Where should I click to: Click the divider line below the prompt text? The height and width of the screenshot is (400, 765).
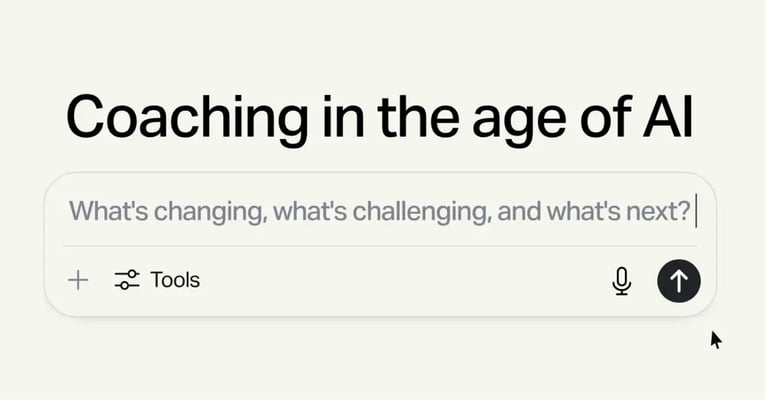pos(380,246)
